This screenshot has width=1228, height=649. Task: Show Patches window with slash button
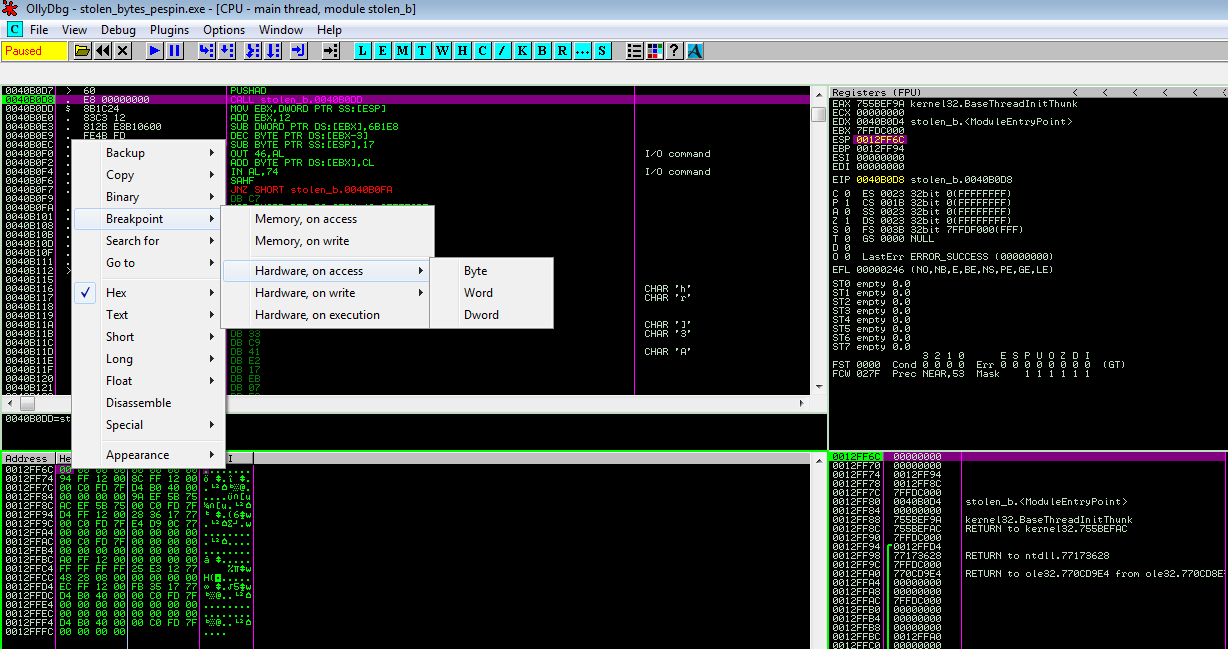(x=501, y=50)
